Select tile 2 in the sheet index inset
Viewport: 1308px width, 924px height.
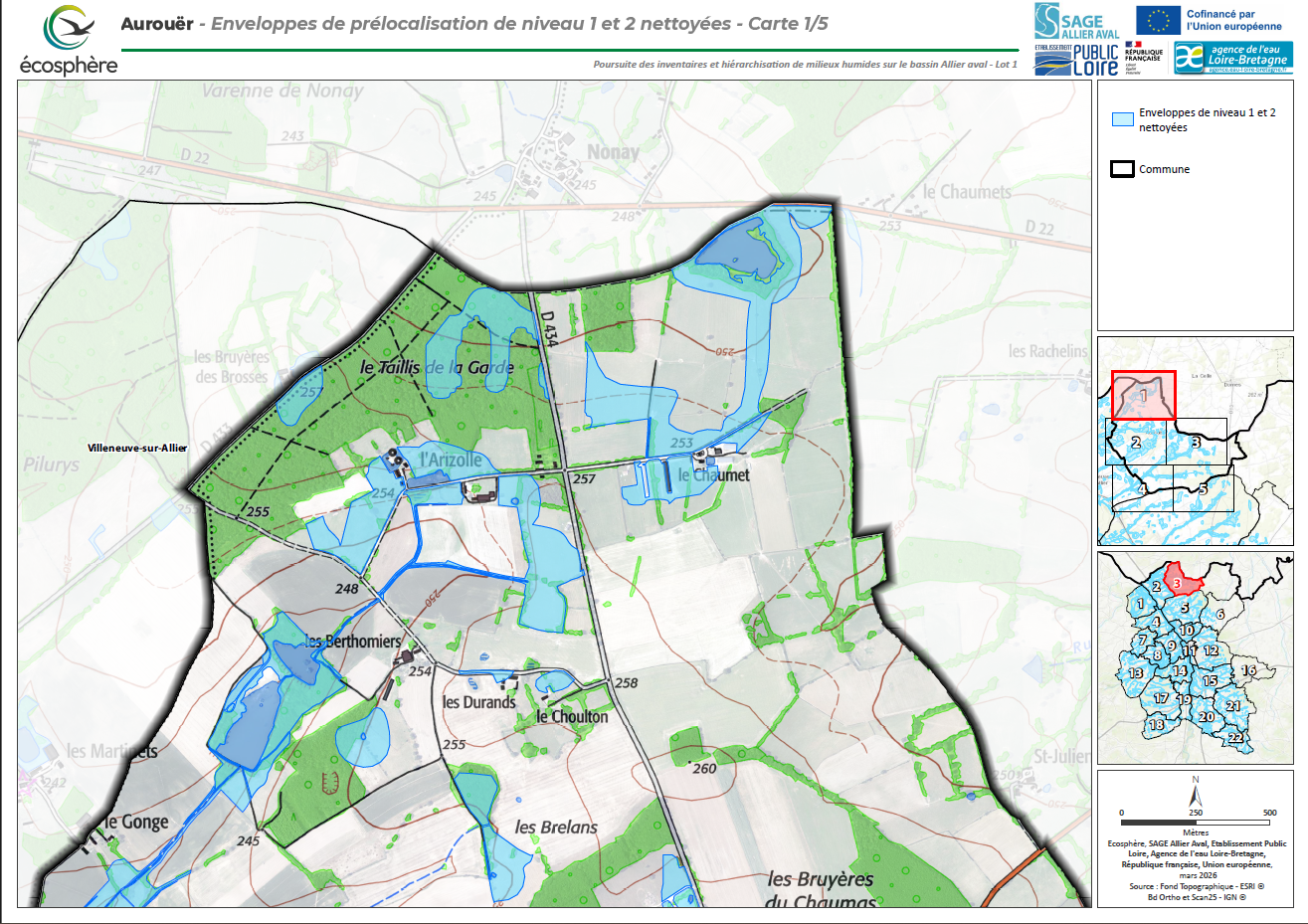pyautogui.click(x=1135, y=442)
